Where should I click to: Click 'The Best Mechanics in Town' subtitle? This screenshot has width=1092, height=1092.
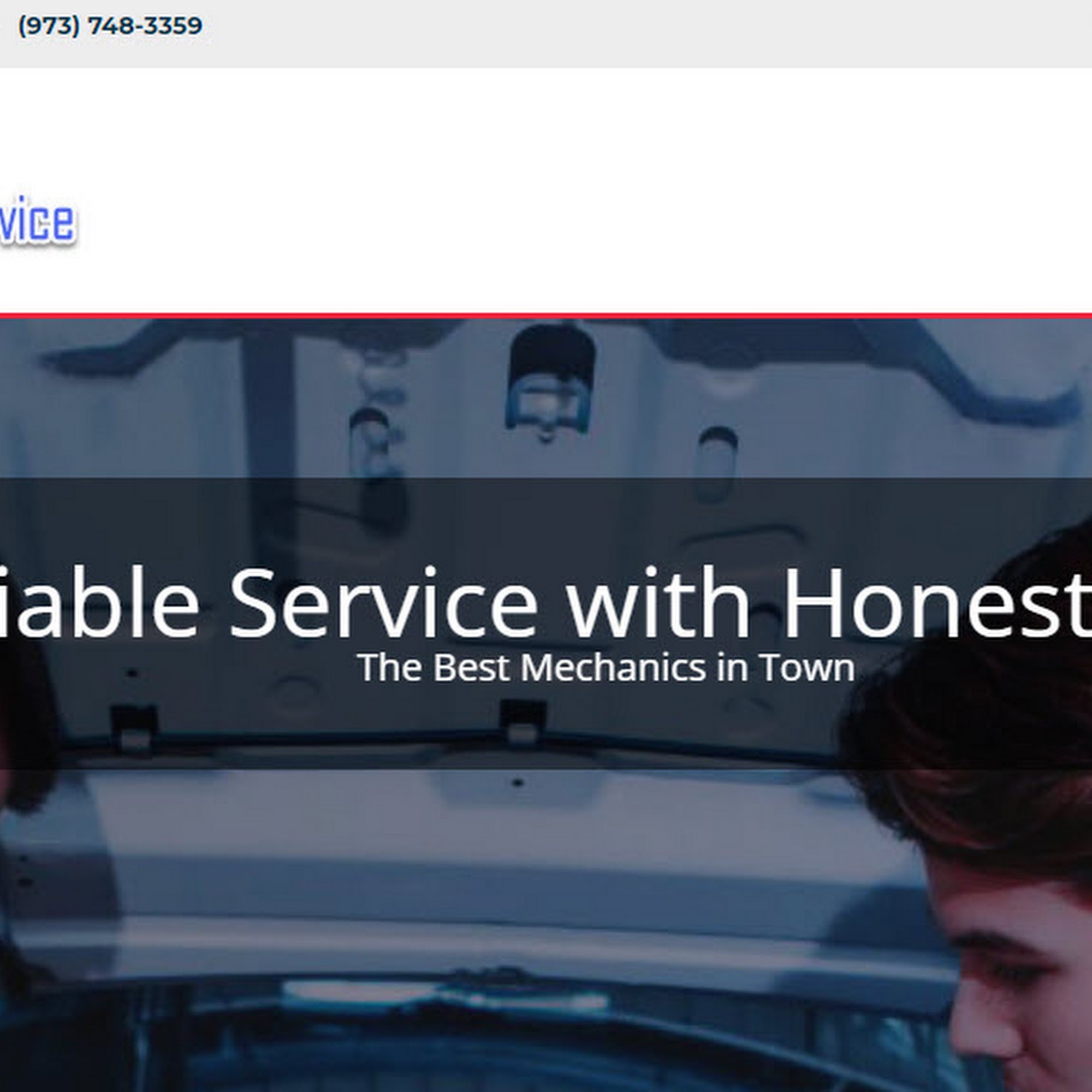(x=606, y=668)
